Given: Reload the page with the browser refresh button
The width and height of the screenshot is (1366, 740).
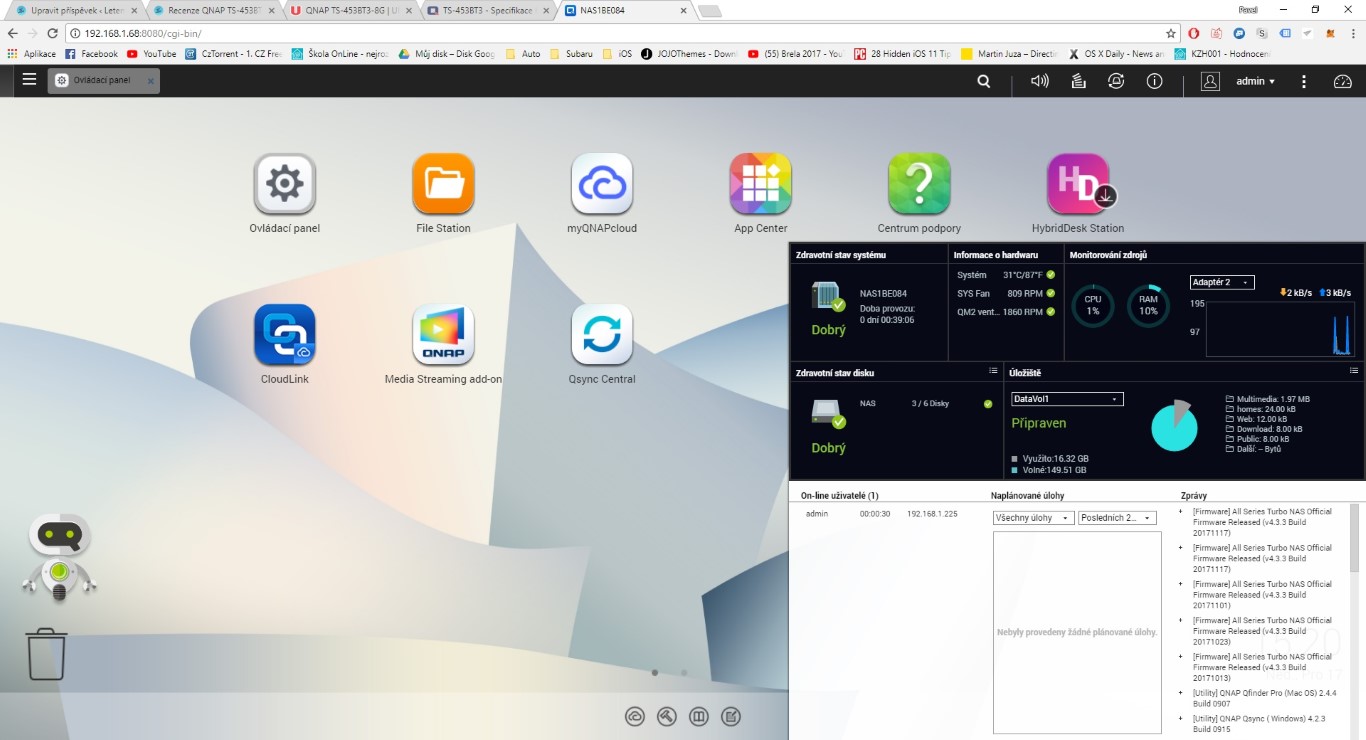Looking at the screenshot, I should pyautogui.click(x=53, y=33).
